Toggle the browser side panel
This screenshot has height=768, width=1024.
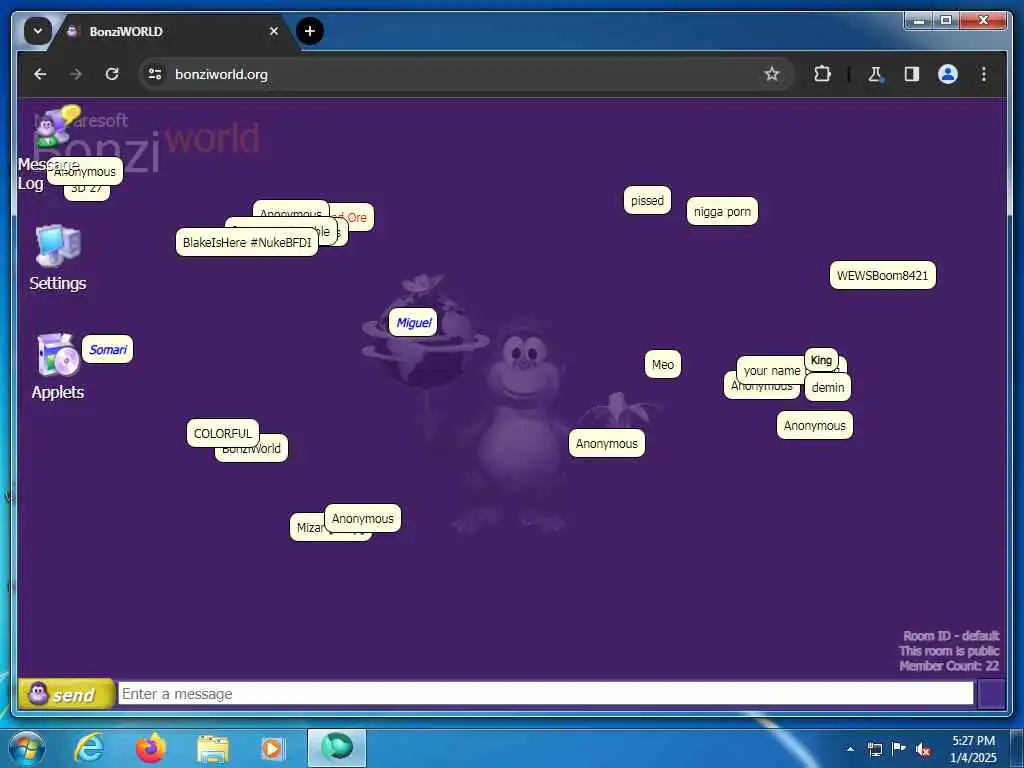click(912, 74)
